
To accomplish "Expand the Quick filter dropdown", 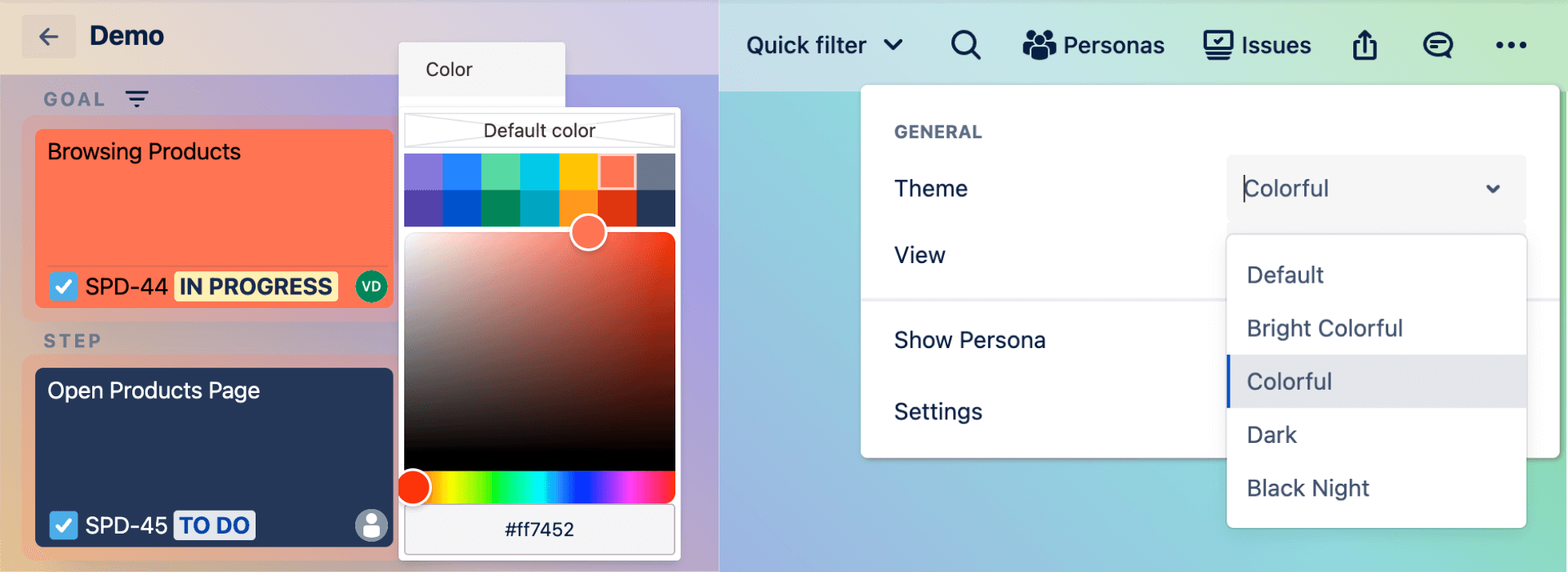I will [x=824, y=45].
